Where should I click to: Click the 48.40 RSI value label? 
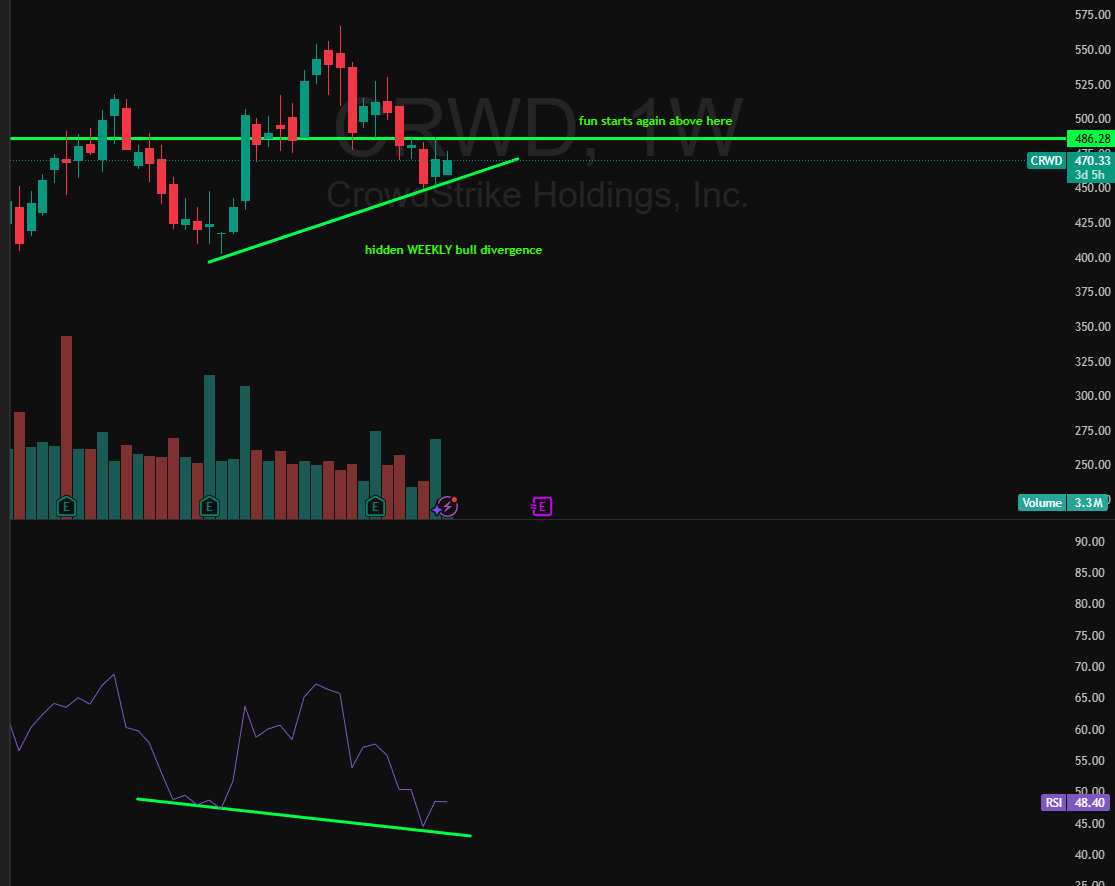[1089, 803]
